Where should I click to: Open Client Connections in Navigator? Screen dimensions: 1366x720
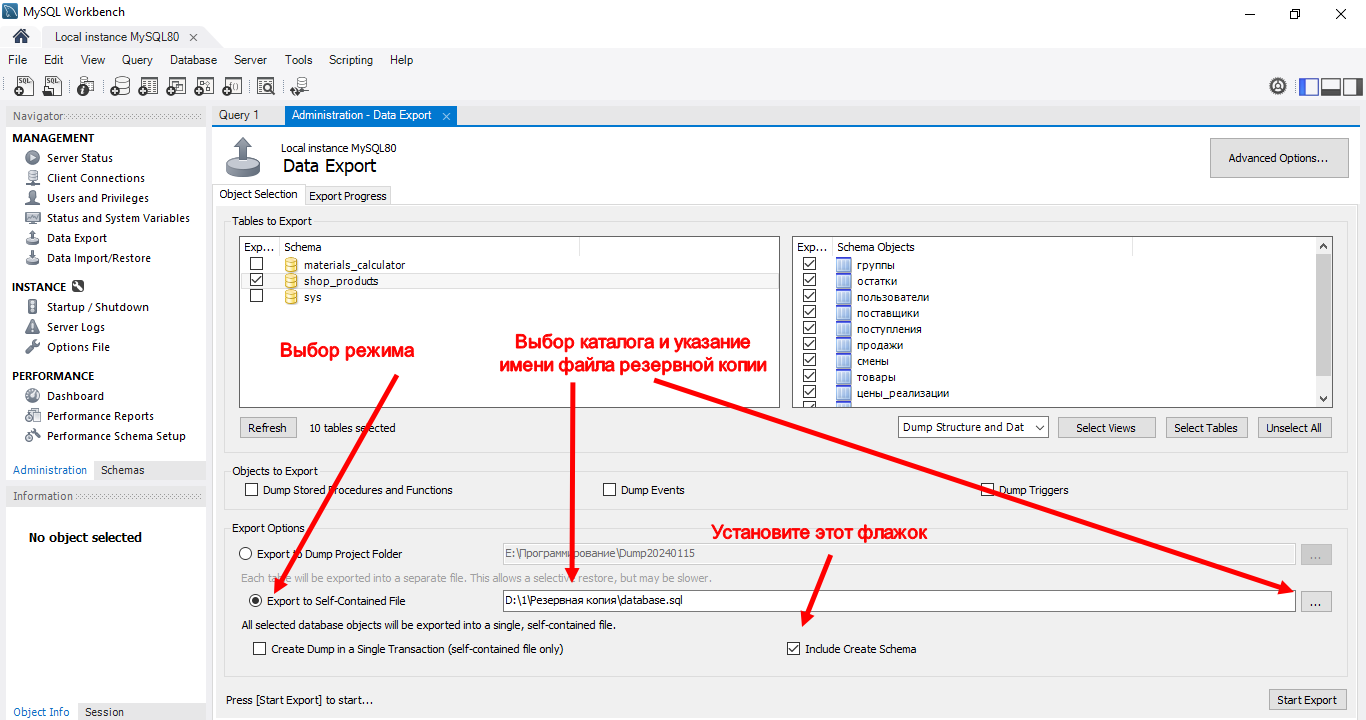coord(96,178)
